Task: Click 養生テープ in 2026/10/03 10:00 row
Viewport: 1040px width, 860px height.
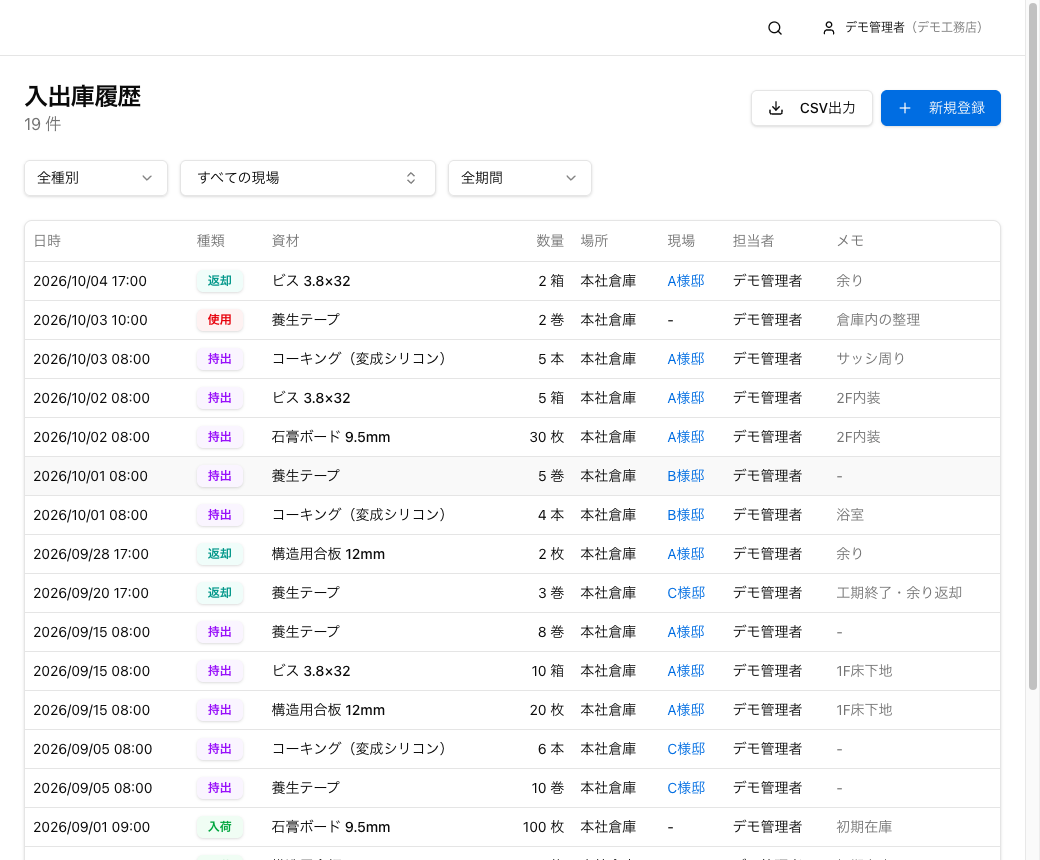Action: (x=305, y=320)
